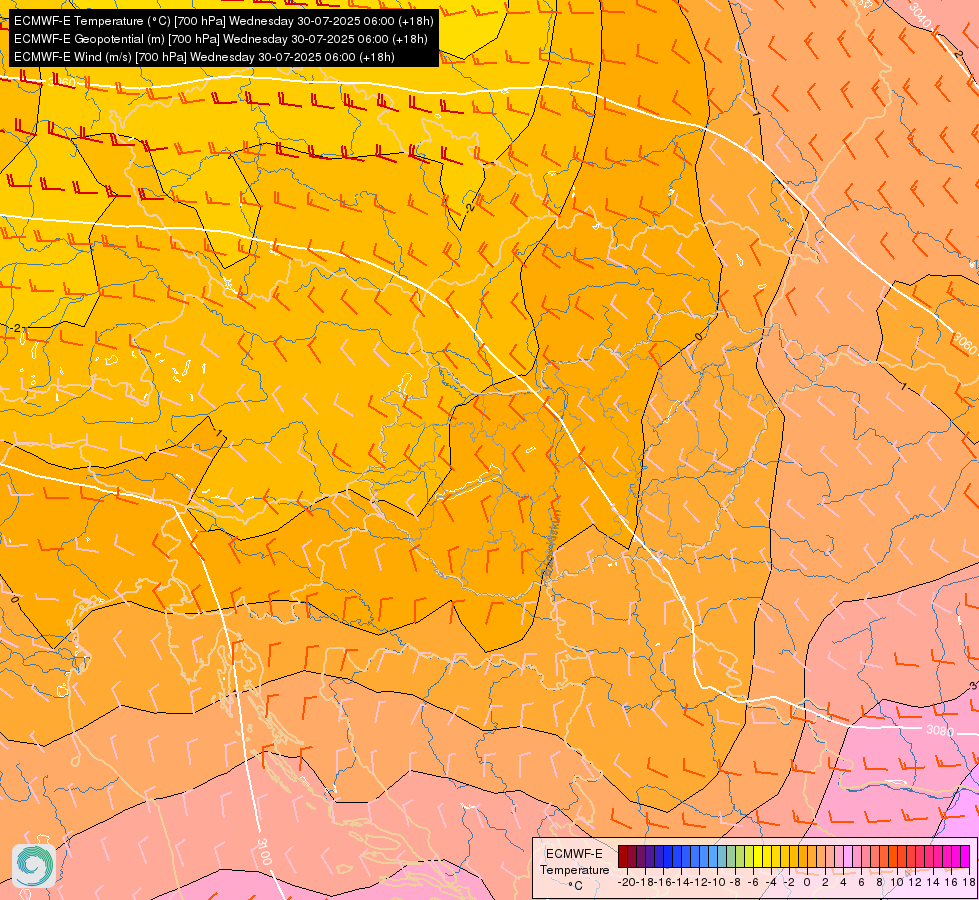Viewport: 979px width, 900px height.
Task: Click the magenta rightmost legend swatch
Action: click(965, 856)
